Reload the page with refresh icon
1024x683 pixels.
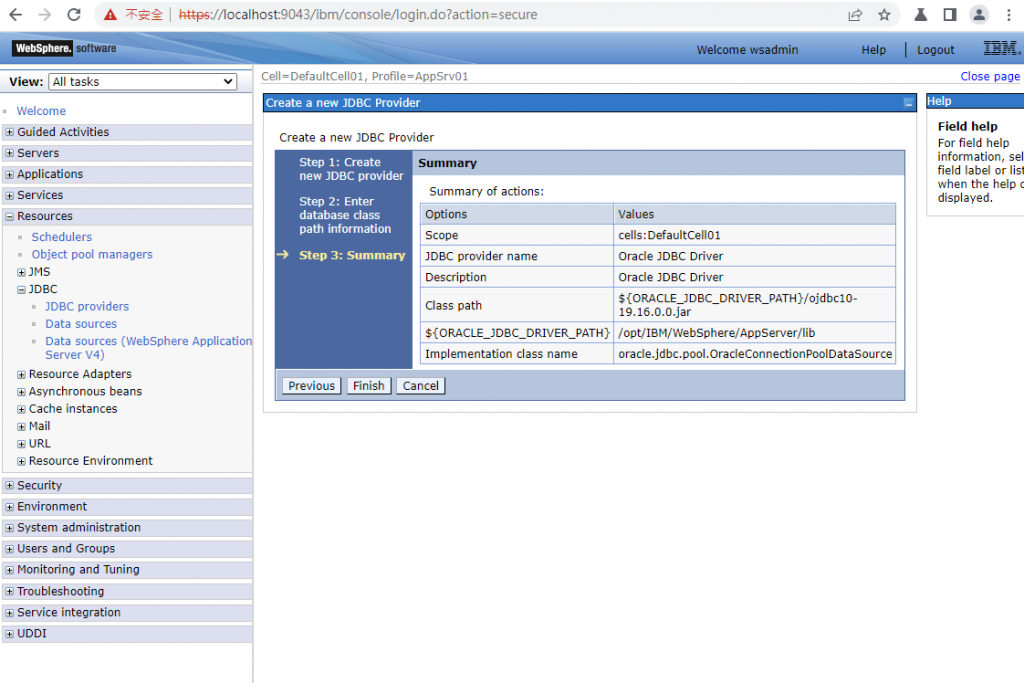point(74,14)
